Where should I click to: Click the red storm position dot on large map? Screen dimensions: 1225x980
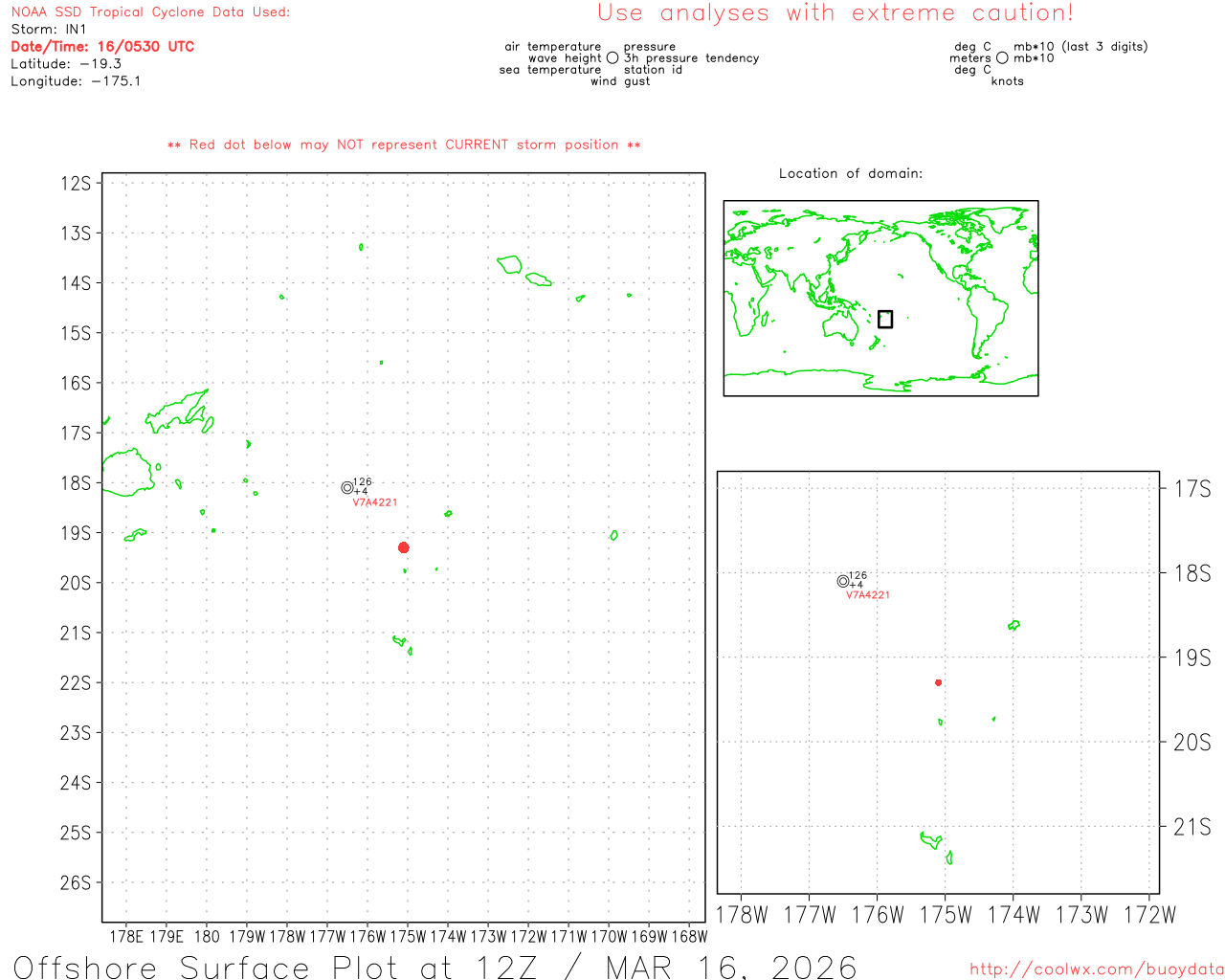(404, 547)
